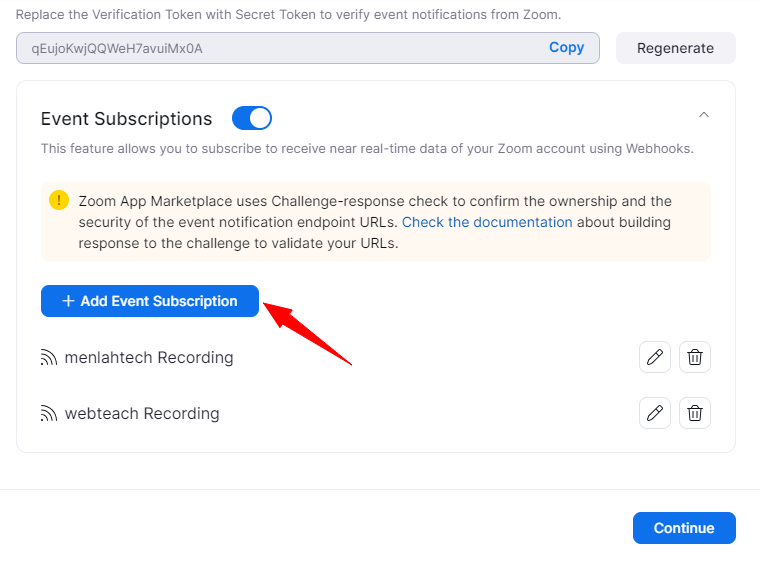Click the Continue button

pyautogui.click(x=684, y=528)
